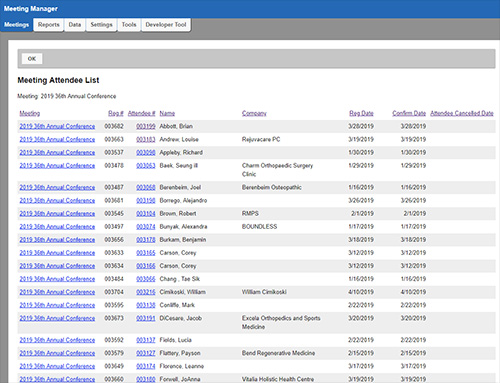The width and height of the screenshot is (500, 383).
Task: Sort by the Company column header
Action: pyautogui.click(x=254, y=113)
